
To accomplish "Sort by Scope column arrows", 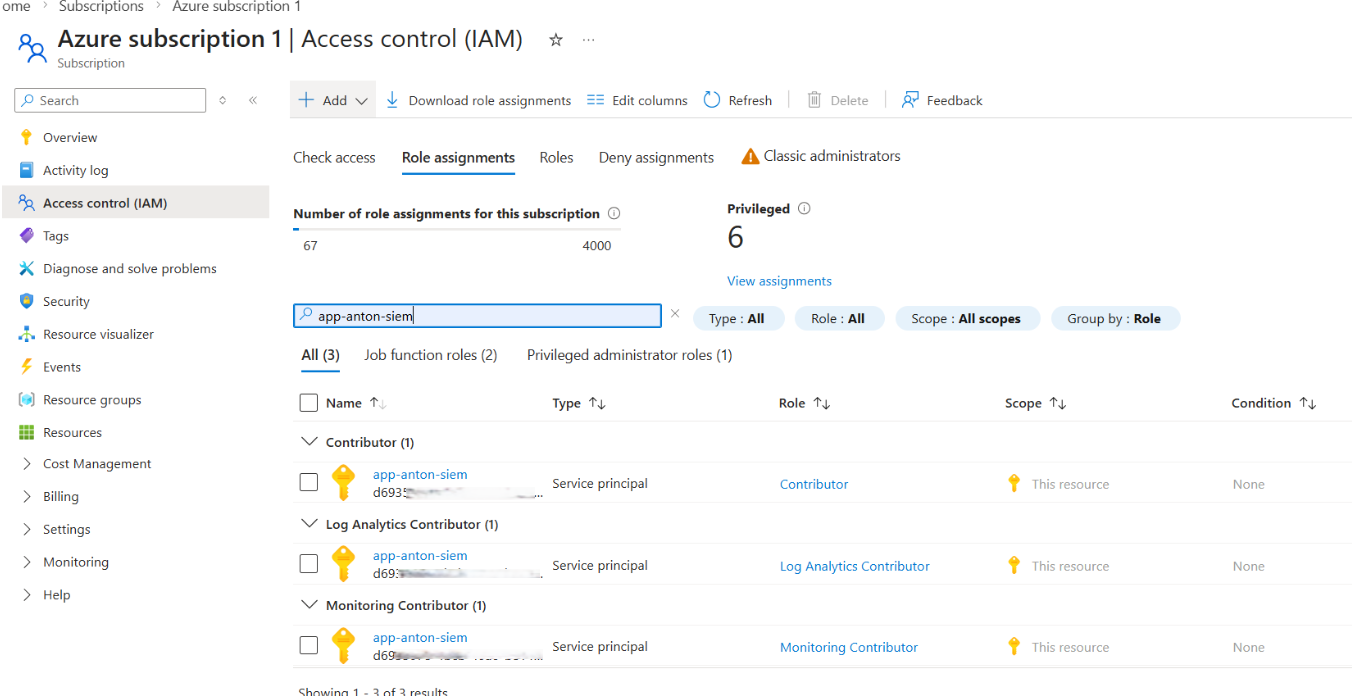I will click(1058, 403).
